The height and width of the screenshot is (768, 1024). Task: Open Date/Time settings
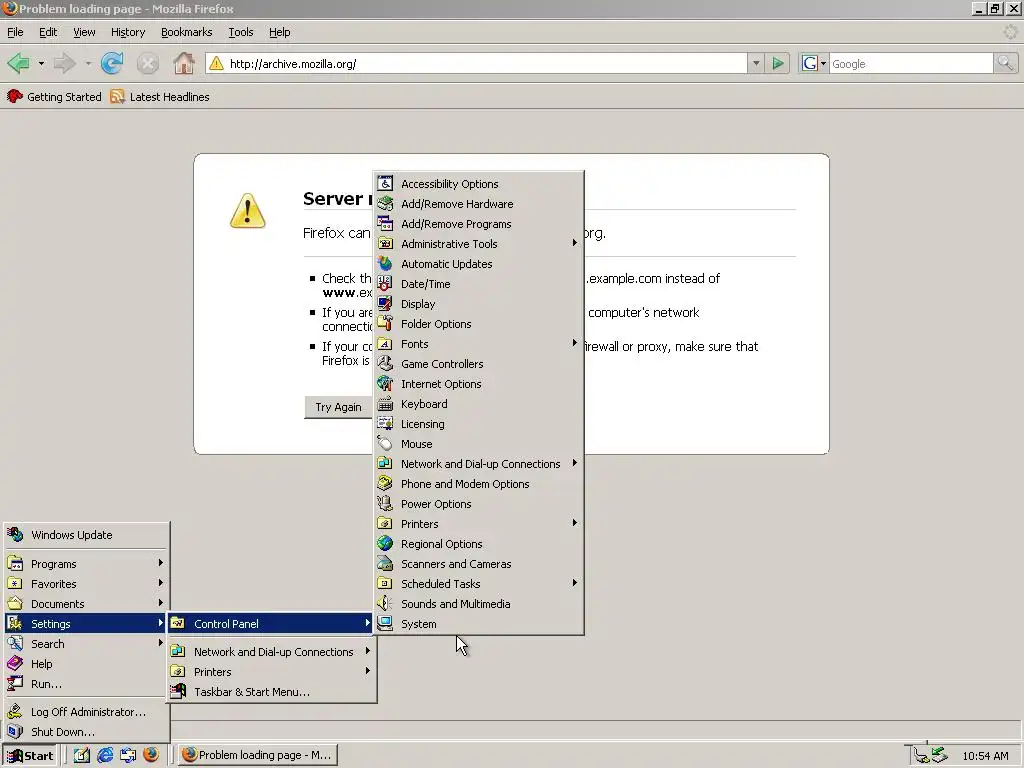479,284
